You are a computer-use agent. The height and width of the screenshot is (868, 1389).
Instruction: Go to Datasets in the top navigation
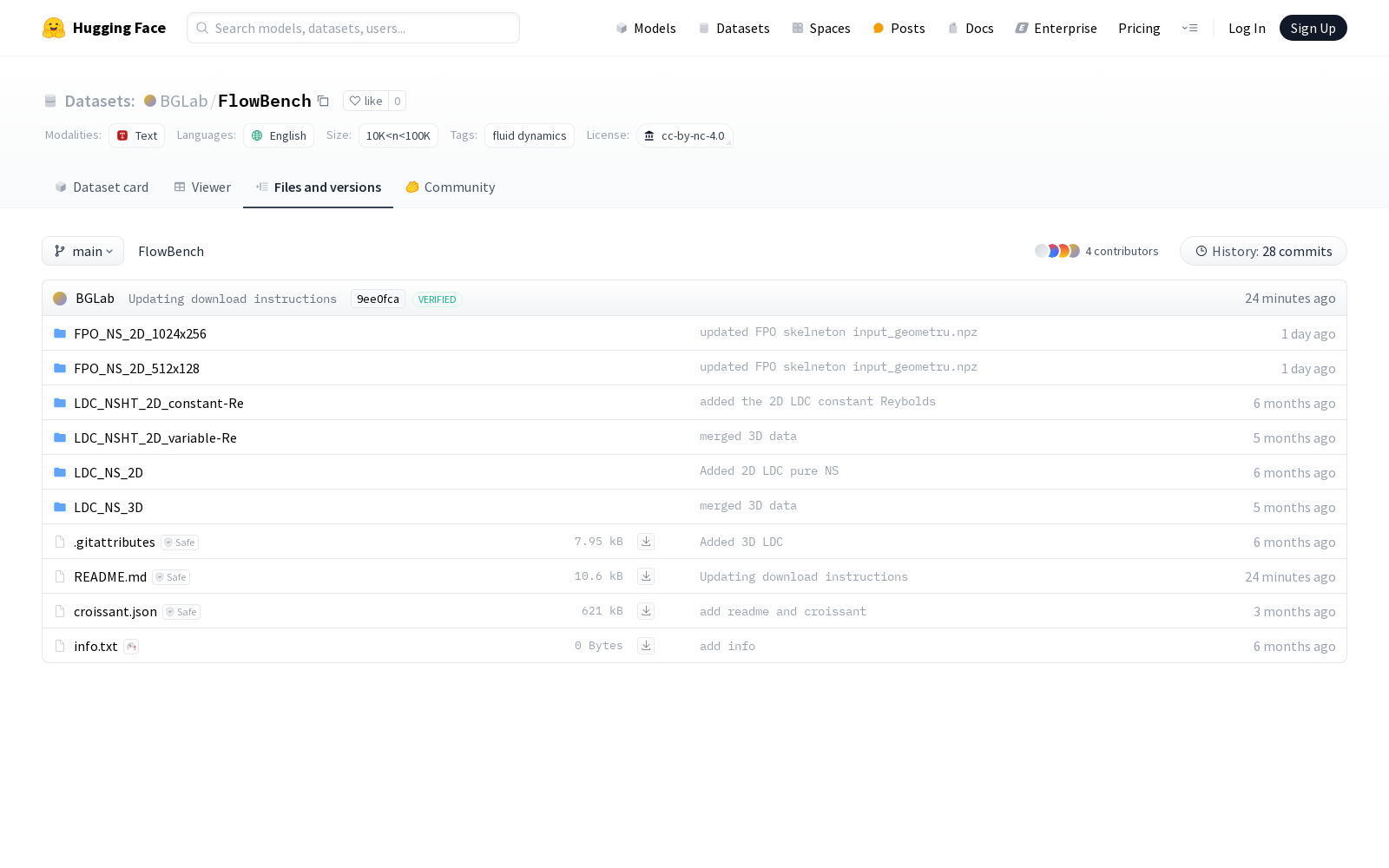pyautogui.click(x=734, y=29)
